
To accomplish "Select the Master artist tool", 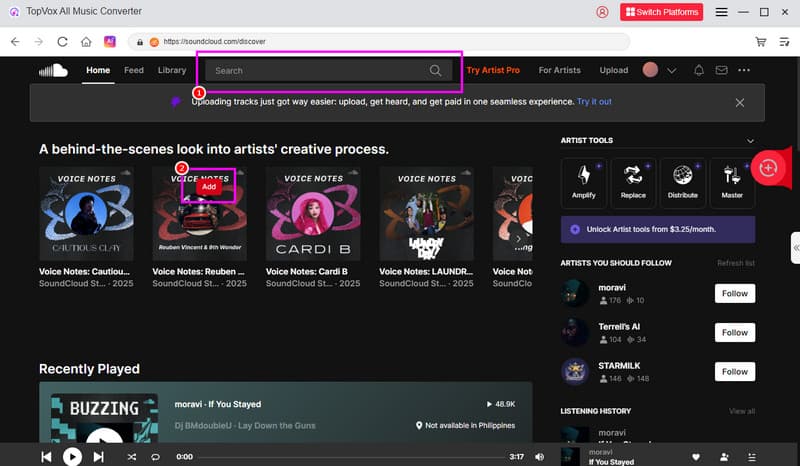I will click(x=732, y=183).
